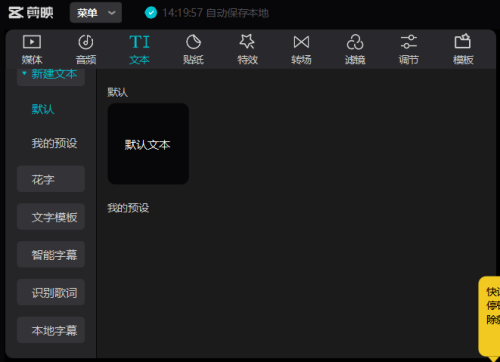Click the auto-save checkmark status icon
The height and width of the screenshot is (362, 500).
pyautogui.click(x=151, y=13)
